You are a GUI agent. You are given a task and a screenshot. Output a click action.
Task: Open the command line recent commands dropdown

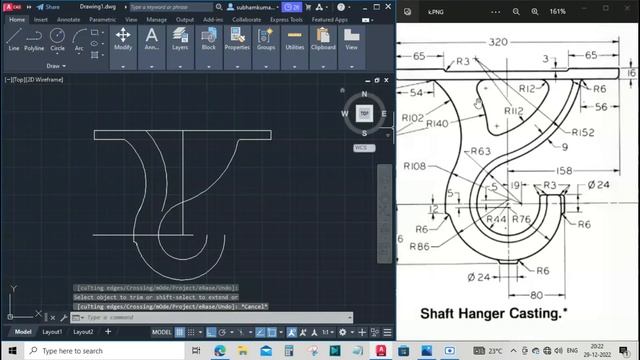pos(77,318)
